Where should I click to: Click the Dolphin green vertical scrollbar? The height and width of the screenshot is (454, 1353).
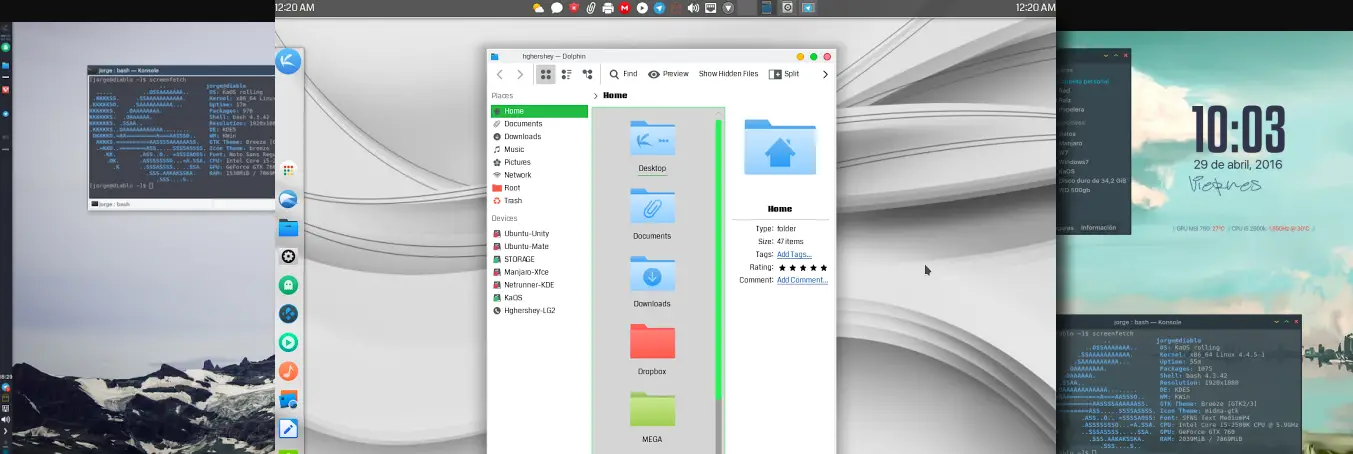[x=718, y=260]
